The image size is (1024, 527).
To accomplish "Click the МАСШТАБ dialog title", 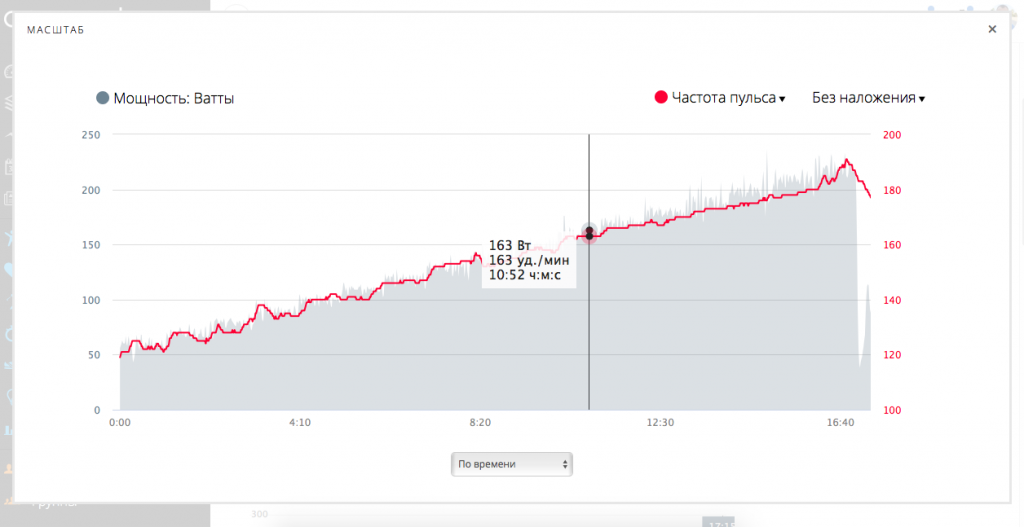I will (x=55, y=30).
